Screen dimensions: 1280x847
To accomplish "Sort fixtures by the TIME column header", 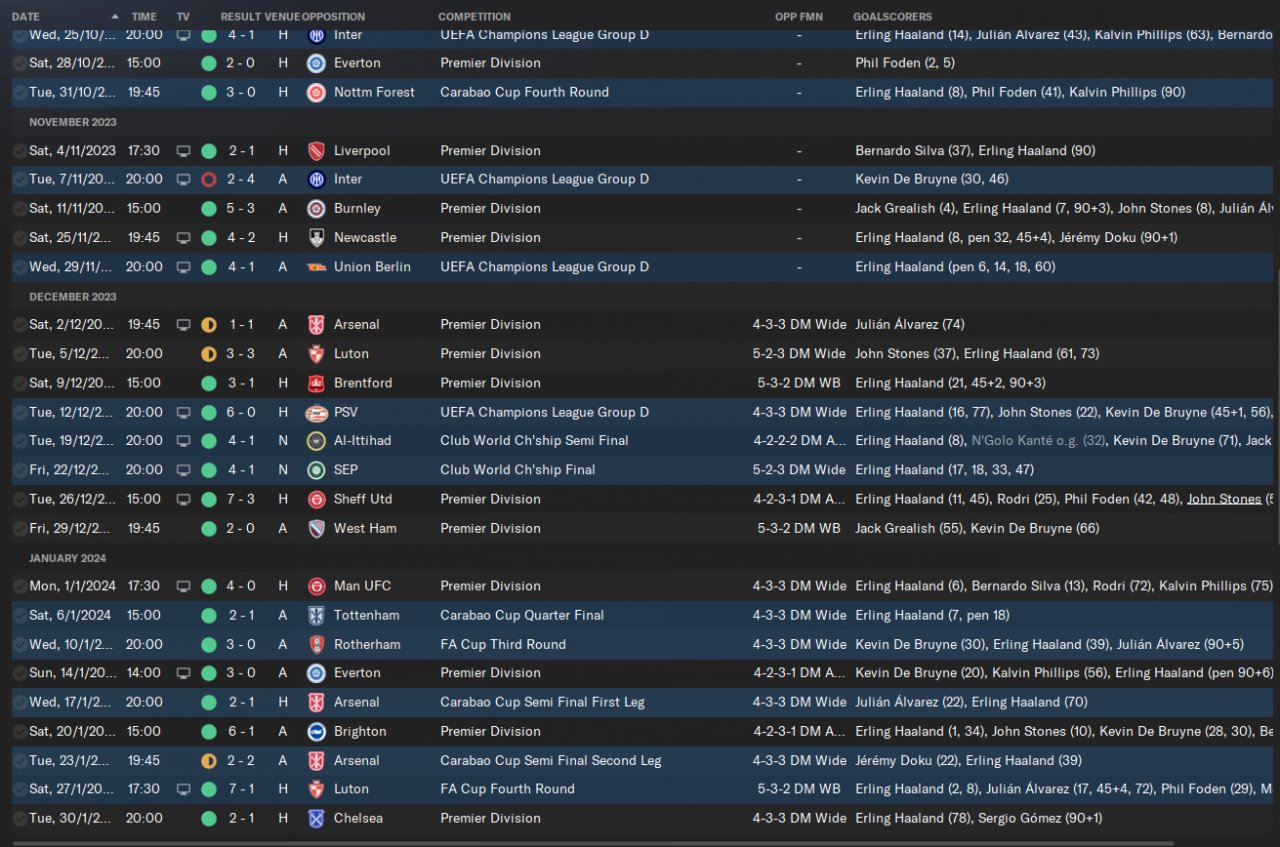I will (144, 17).
